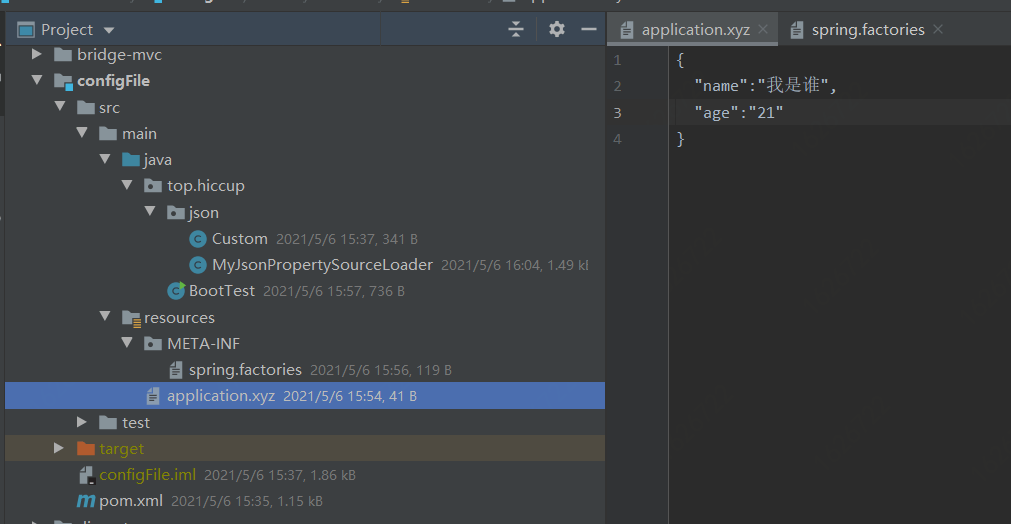Click the Collapse All icon in Project panel
Viewport: 1011px width, 524px height.
[516, 29]
